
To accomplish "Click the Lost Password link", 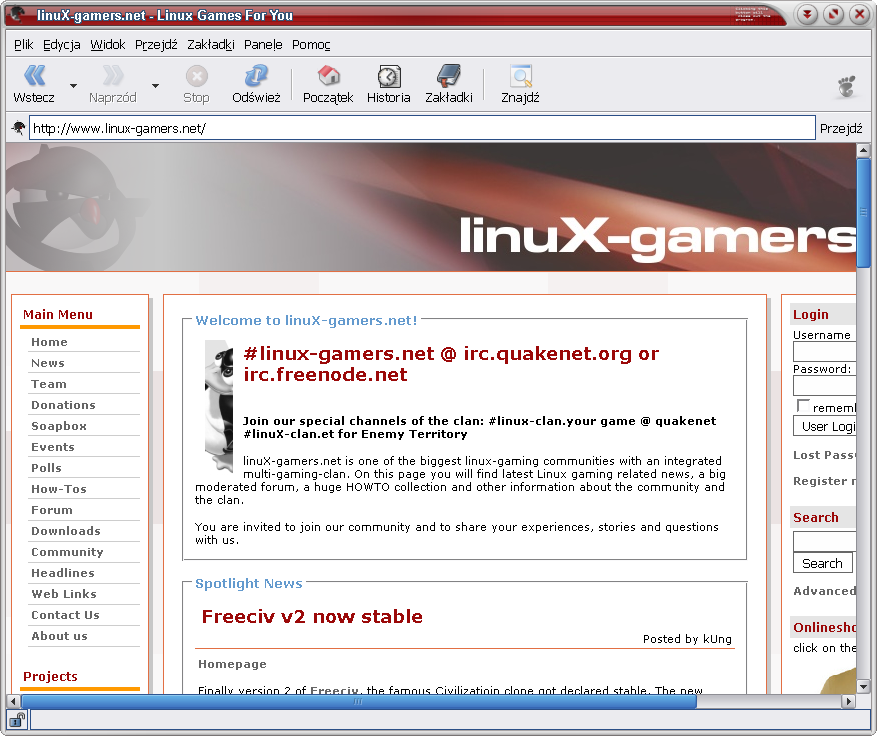I will (824, 455).
